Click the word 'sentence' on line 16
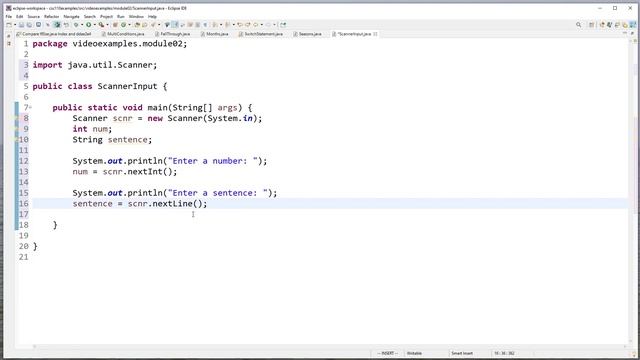640x360 pixels. coord(93,204)
